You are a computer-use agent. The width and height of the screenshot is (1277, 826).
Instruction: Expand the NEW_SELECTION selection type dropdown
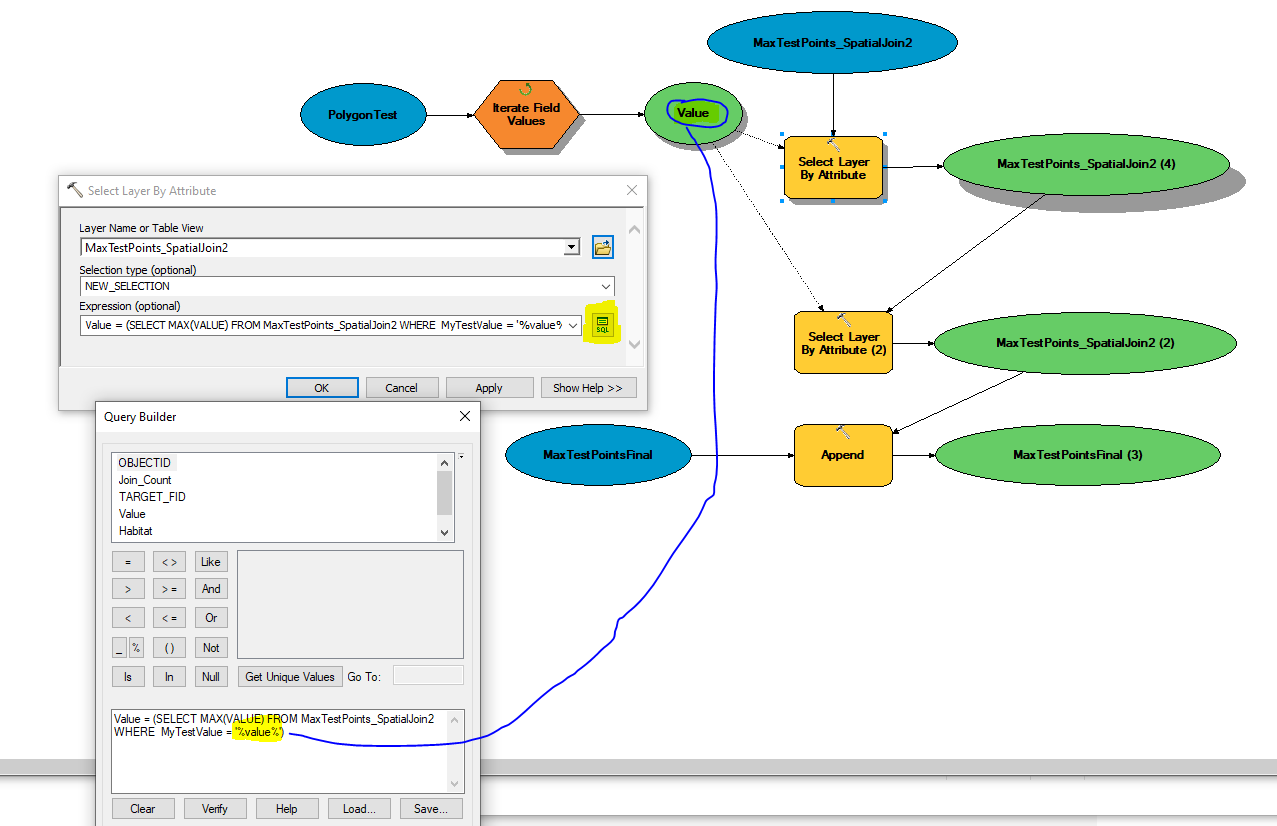606,288
